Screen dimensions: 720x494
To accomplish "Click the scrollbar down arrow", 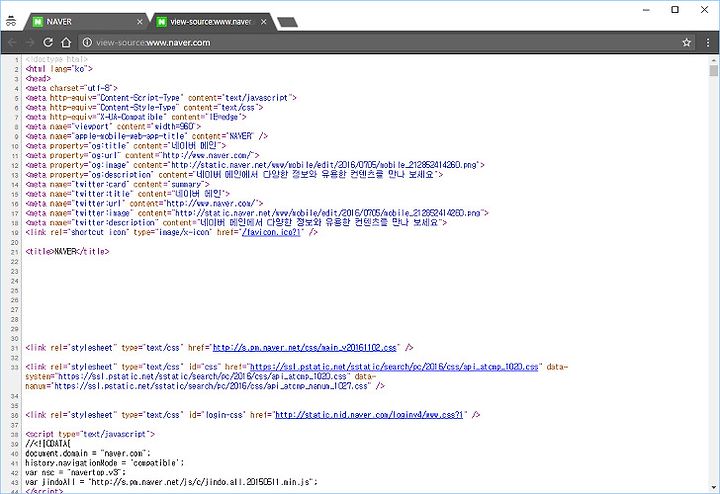I will 713,487.
